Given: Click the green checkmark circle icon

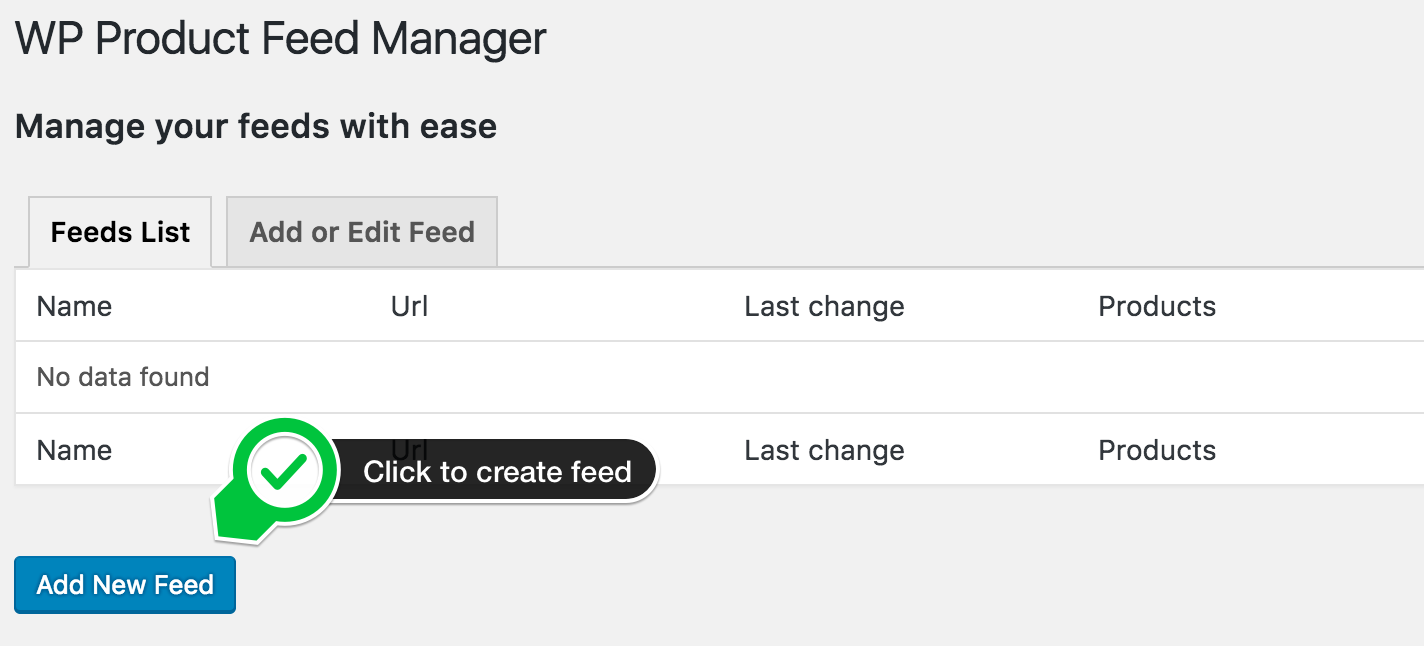Looking at the screenshot, I should [x=285, y=472].
